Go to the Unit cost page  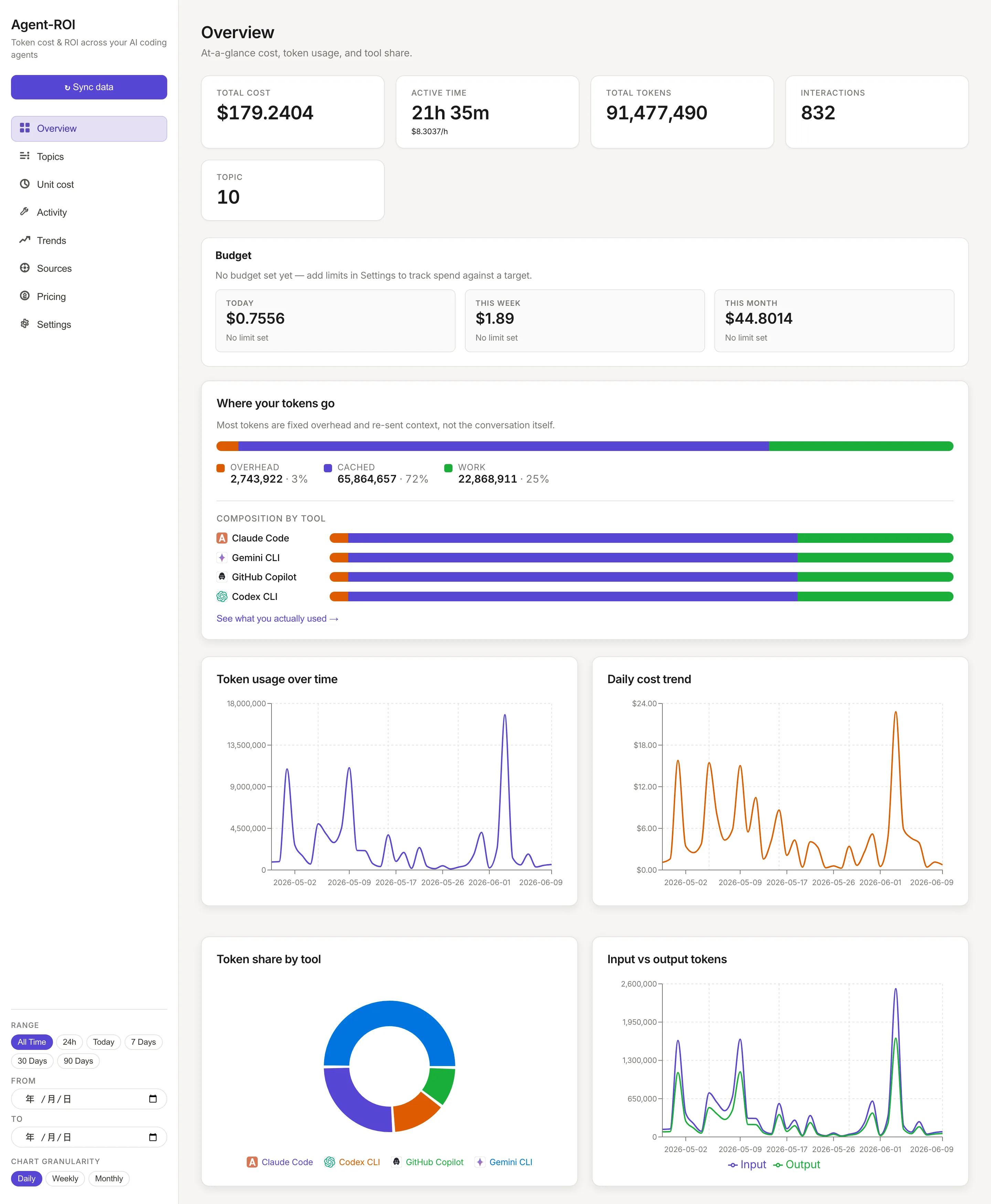(89, 184)
